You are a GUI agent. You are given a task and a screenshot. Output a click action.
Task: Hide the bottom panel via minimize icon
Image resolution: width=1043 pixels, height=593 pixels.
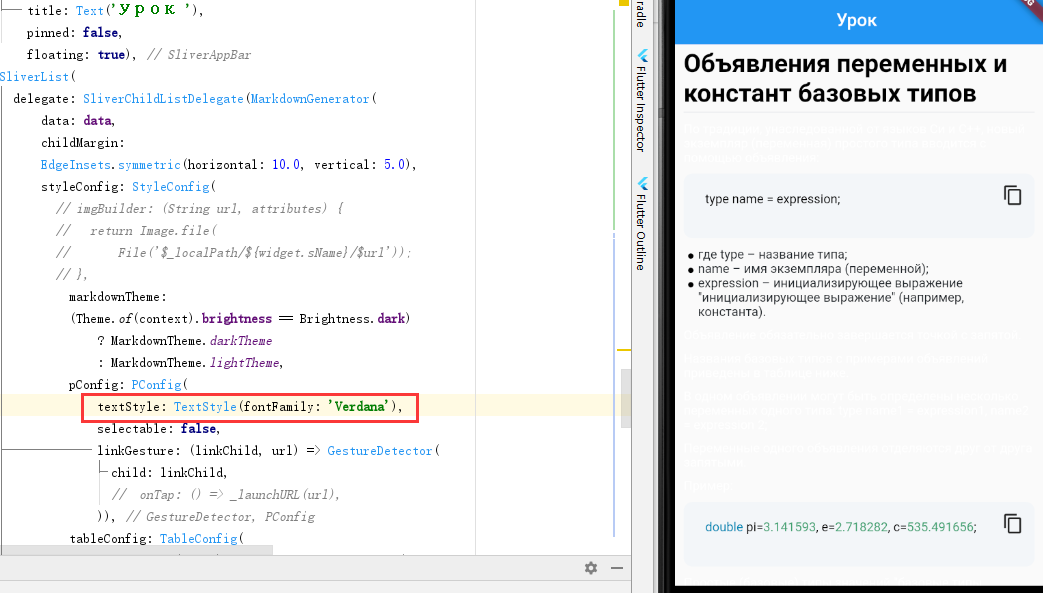pos(617,568)
